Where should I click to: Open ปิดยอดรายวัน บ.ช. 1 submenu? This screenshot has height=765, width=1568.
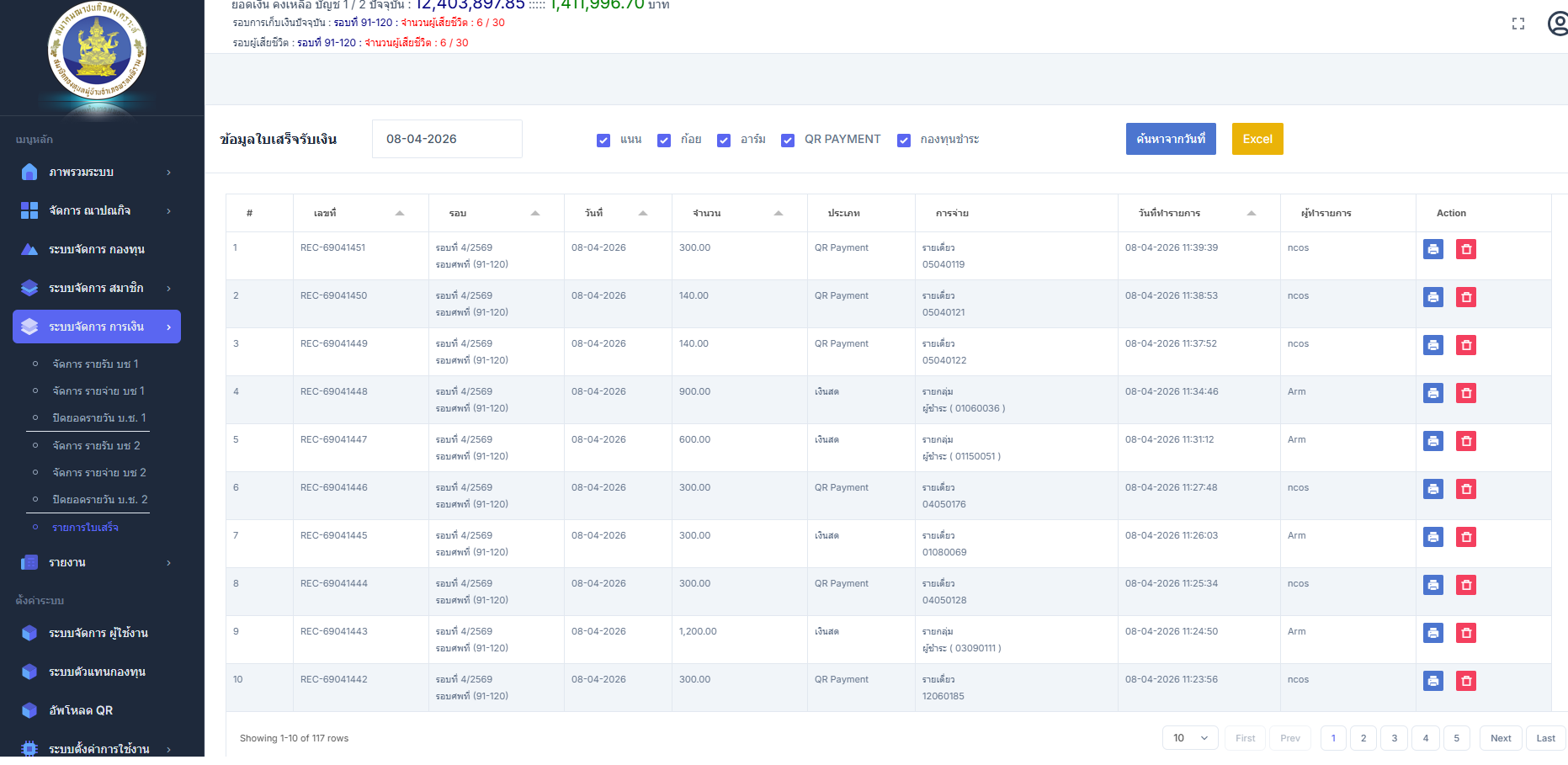(x=99, y=417)
